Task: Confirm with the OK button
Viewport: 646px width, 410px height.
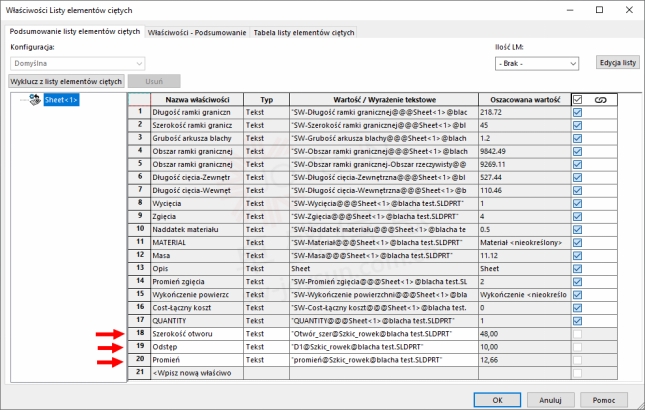Action: pos(497,400)
